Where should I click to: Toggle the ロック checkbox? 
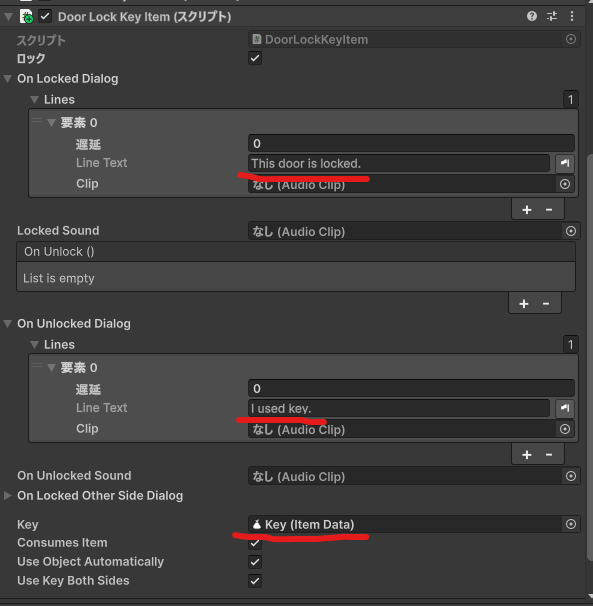pos(255,58)
